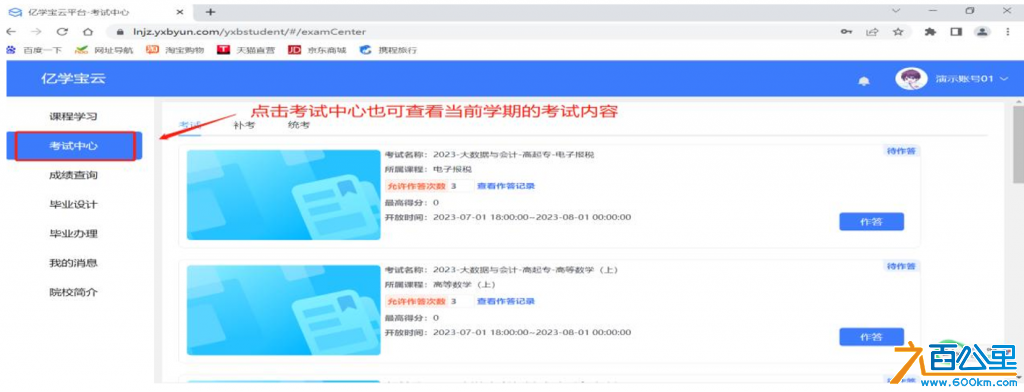This screenshot has height=392, width=1024.
Task: Open 我的消息 in the sidebar
Action: (74, 263)
